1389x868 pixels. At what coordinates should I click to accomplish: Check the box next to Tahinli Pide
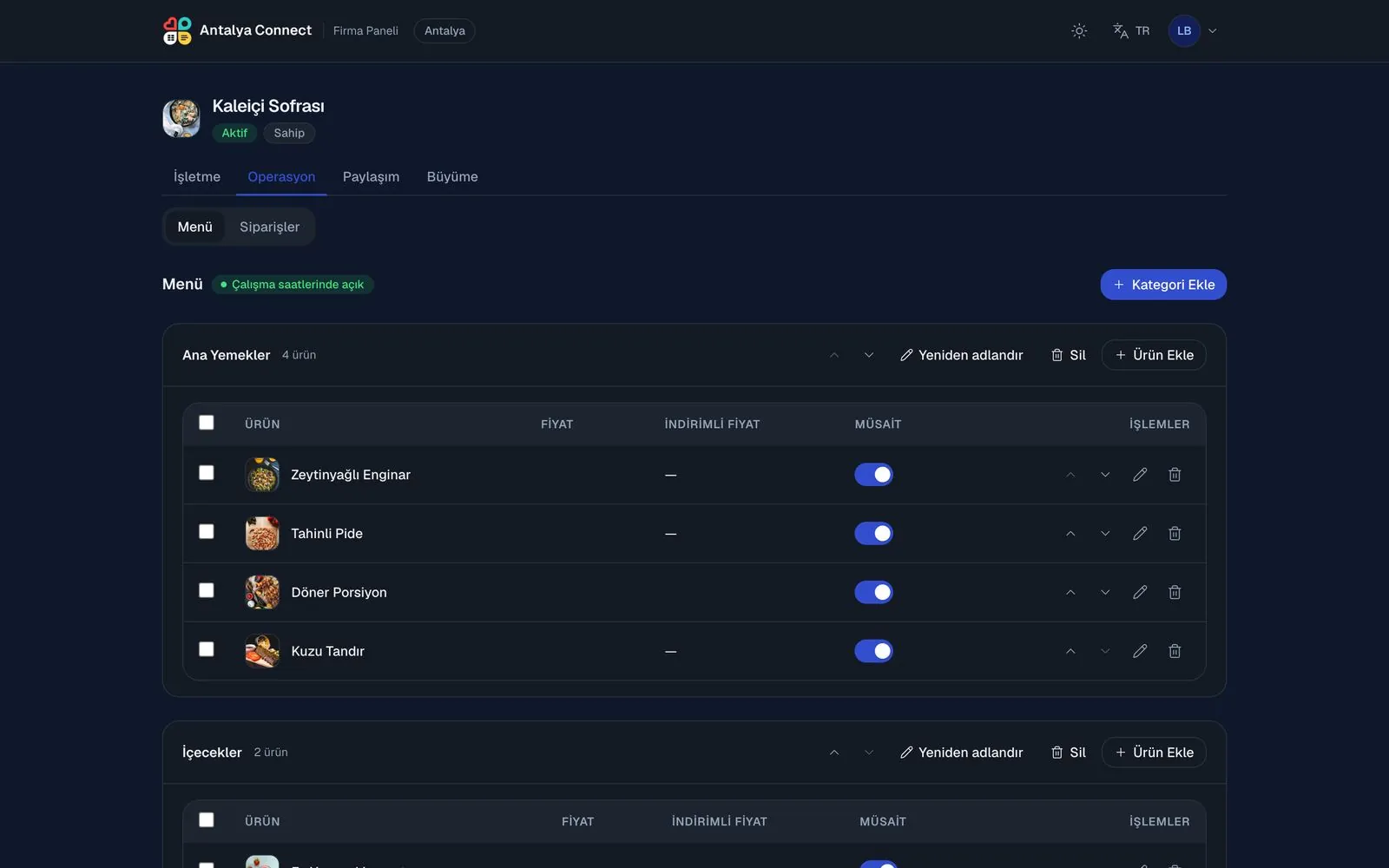[206, 531]
